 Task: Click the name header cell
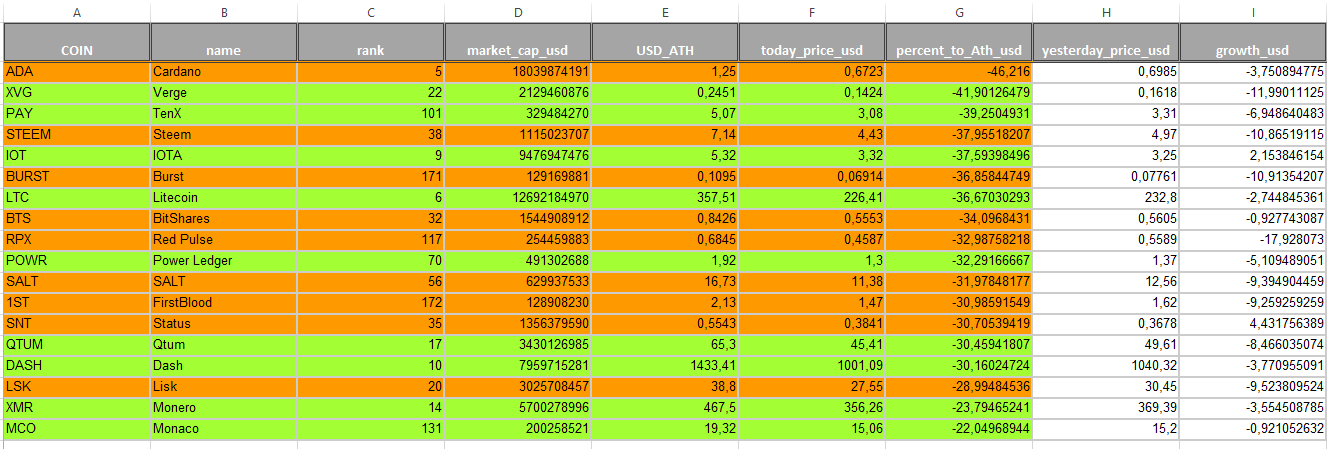tap(224, 42)
